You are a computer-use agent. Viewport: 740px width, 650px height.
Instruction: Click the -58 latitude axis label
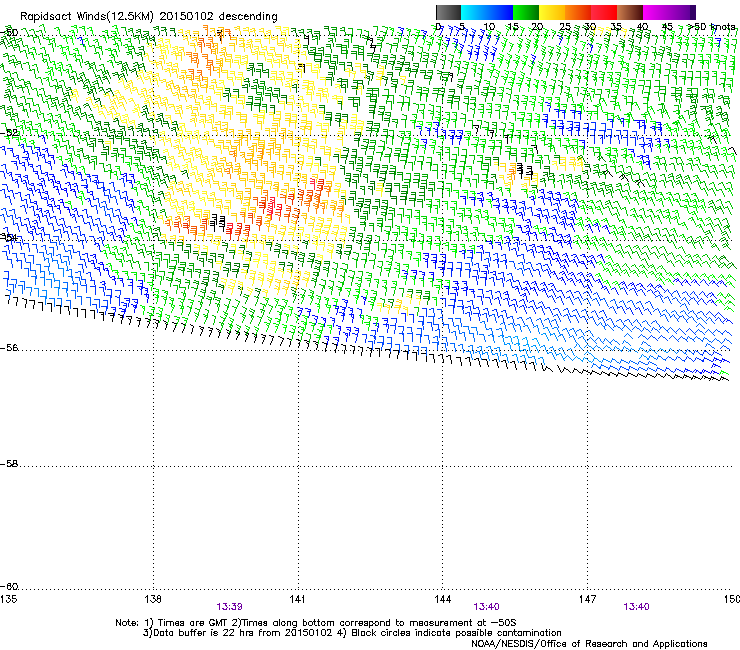point(9,464)
